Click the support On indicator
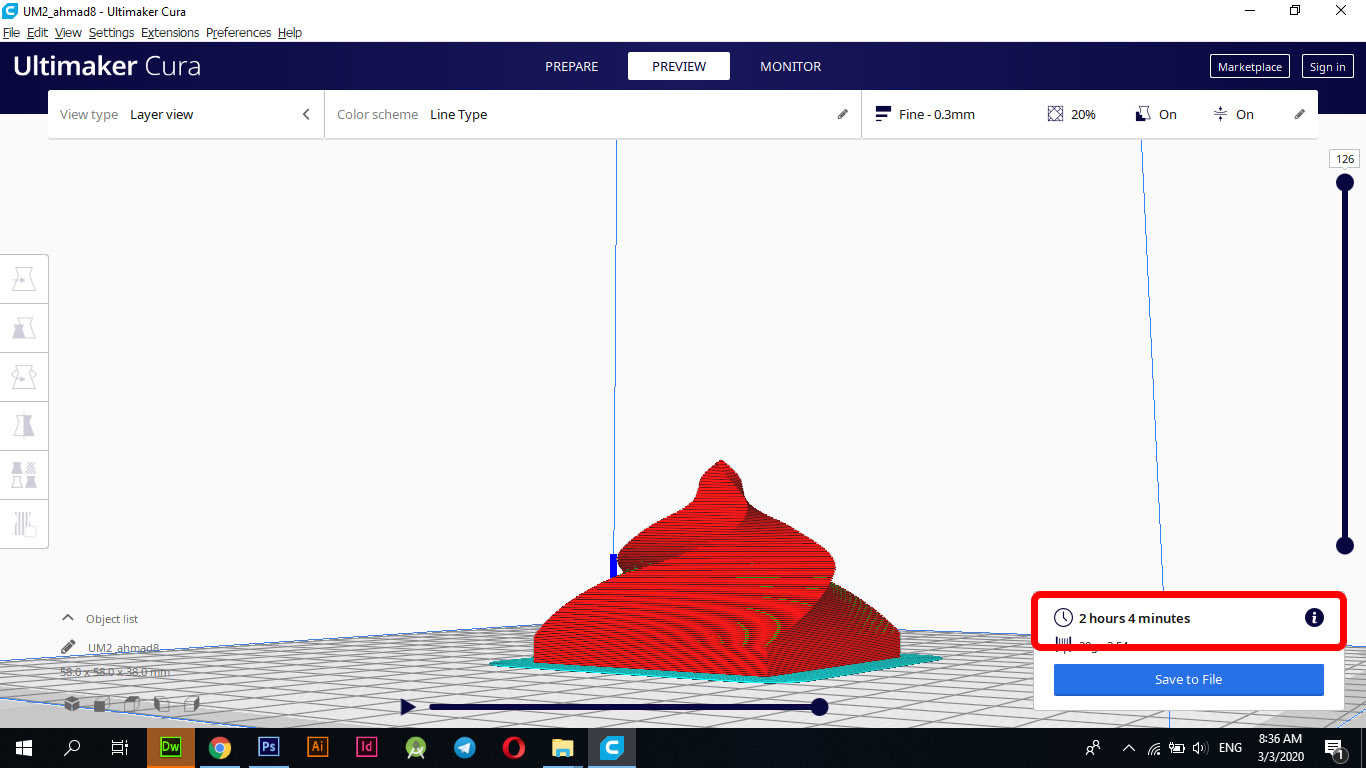1366x768 pixels. click(1157, 114)
